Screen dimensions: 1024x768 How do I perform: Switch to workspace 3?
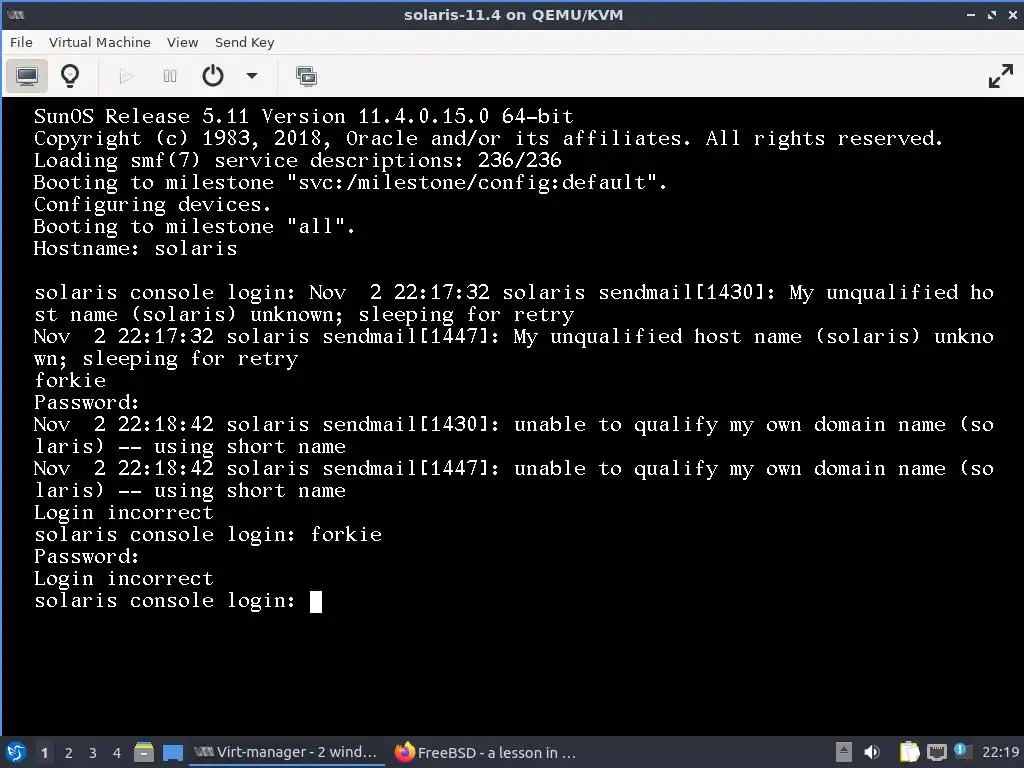click(93, 753)
